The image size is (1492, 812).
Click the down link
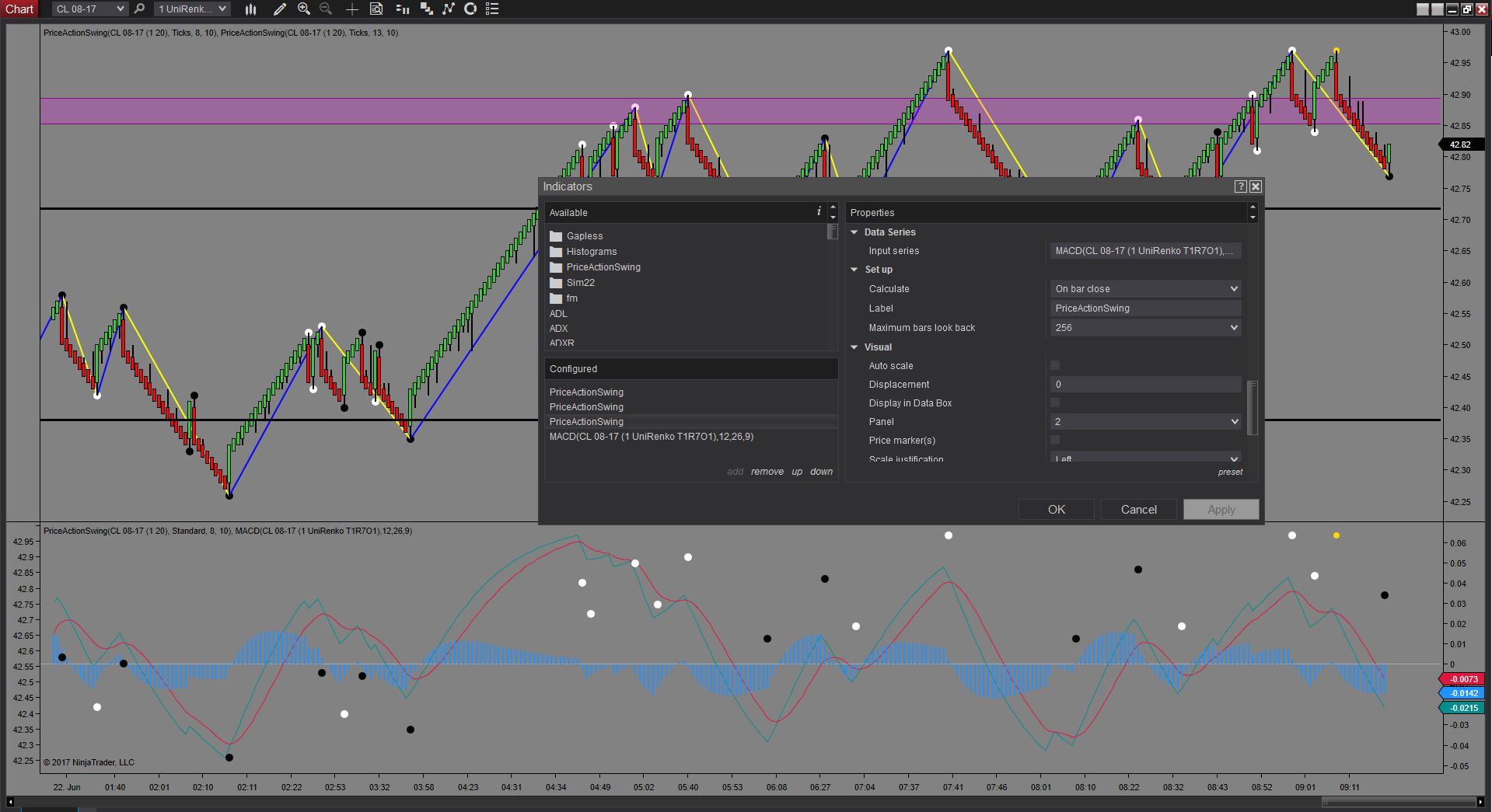(x=821, y=472)
